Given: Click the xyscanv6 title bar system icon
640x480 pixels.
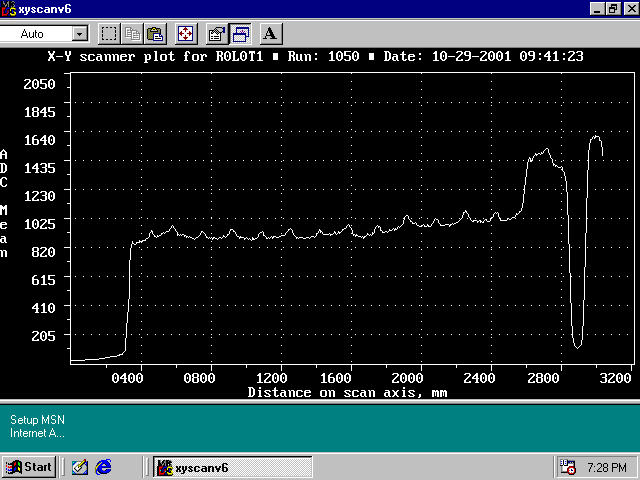Looking at the screenshot, I should tap(9, 8).
